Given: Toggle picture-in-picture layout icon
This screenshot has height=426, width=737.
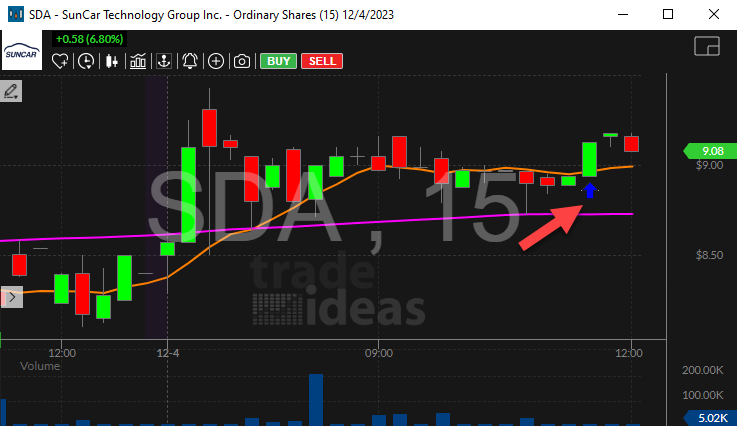Looking at the screenshot, I should pos(707,46).
